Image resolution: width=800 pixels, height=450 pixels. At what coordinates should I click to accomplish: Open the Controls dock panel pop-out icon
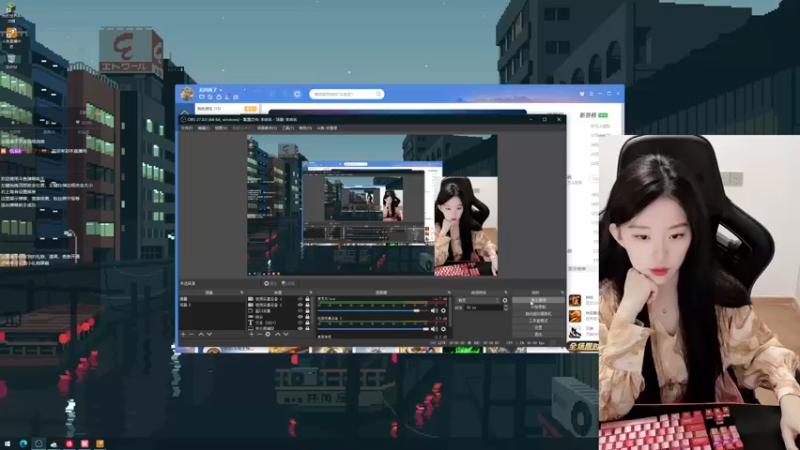[562, 293]
